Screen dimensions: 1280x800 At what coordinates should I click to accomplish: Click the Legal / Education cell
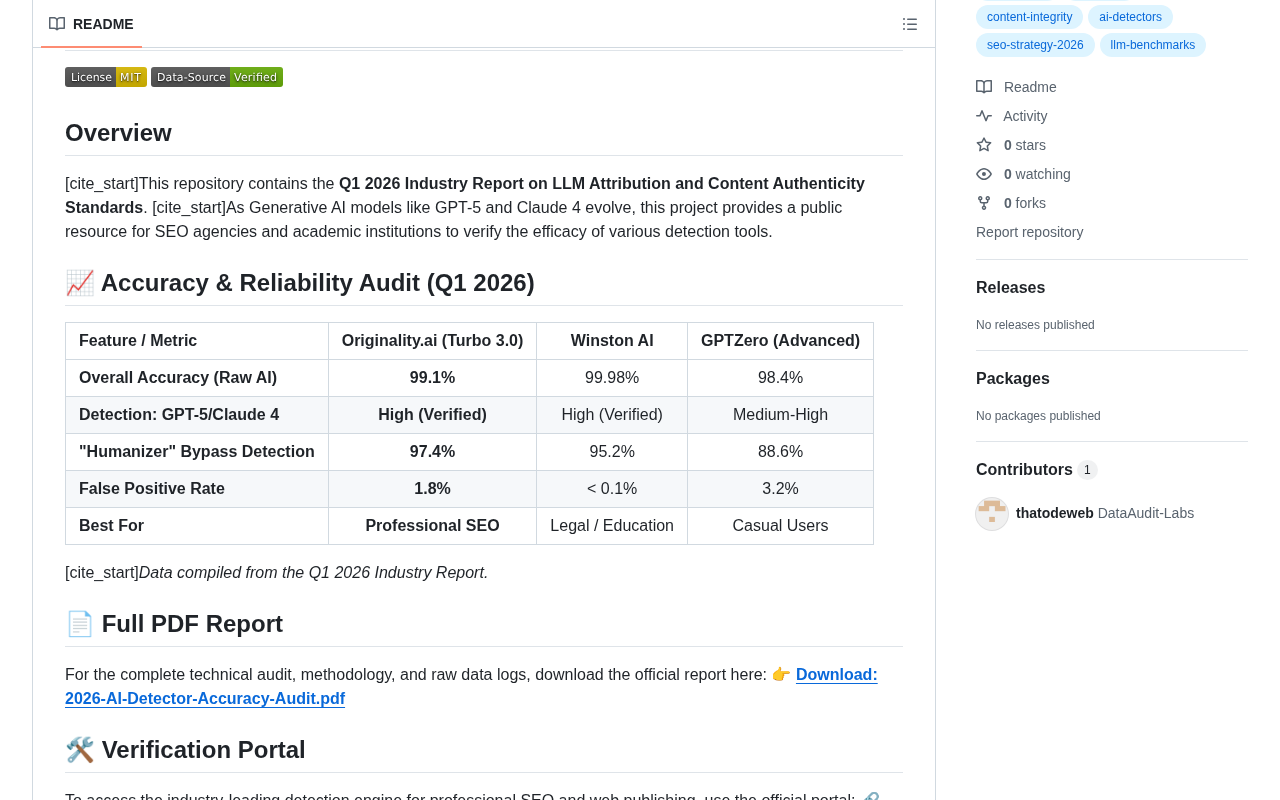click(x=612, y=526)
